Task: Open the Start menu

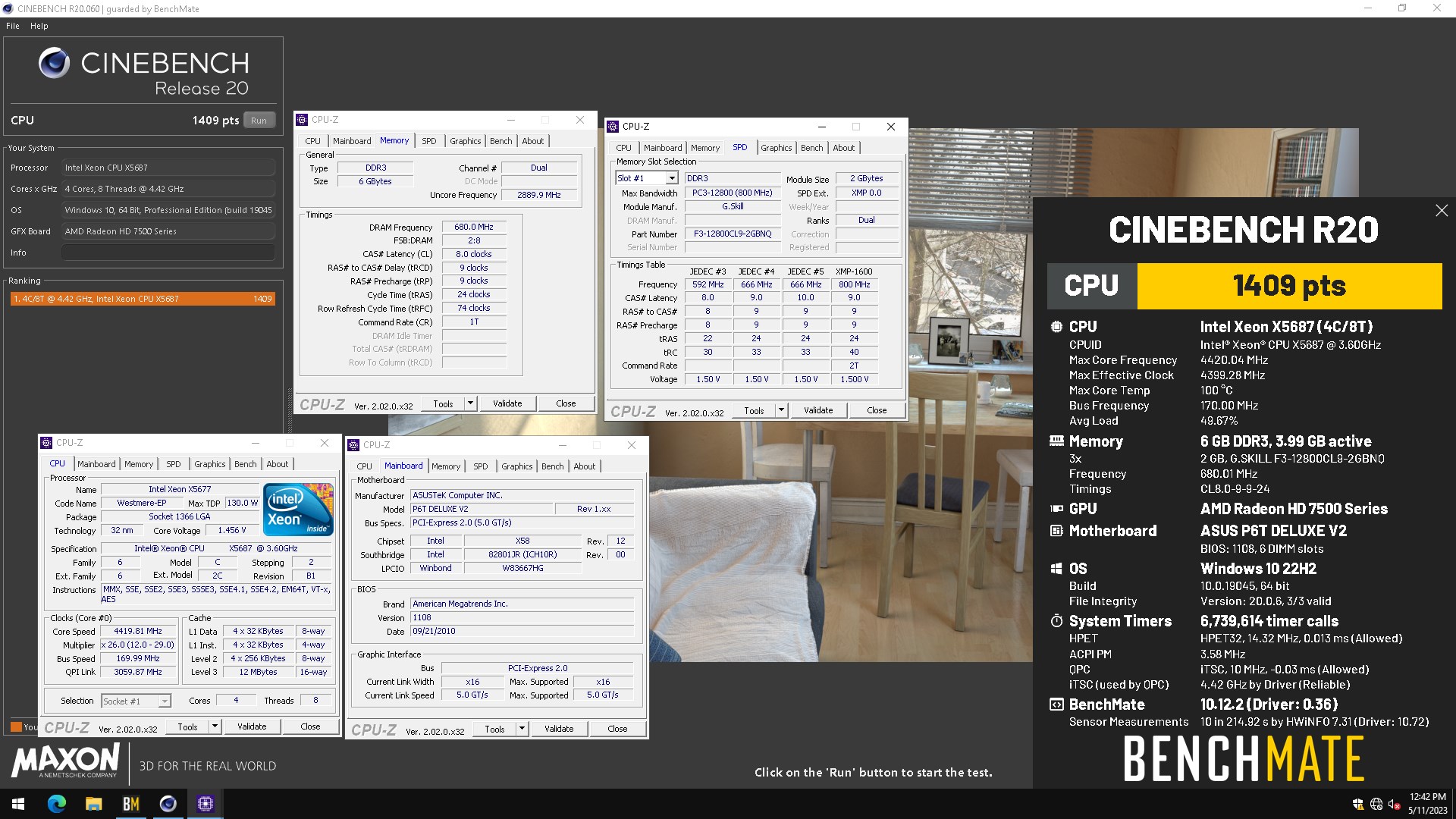Action: point(18,804)
